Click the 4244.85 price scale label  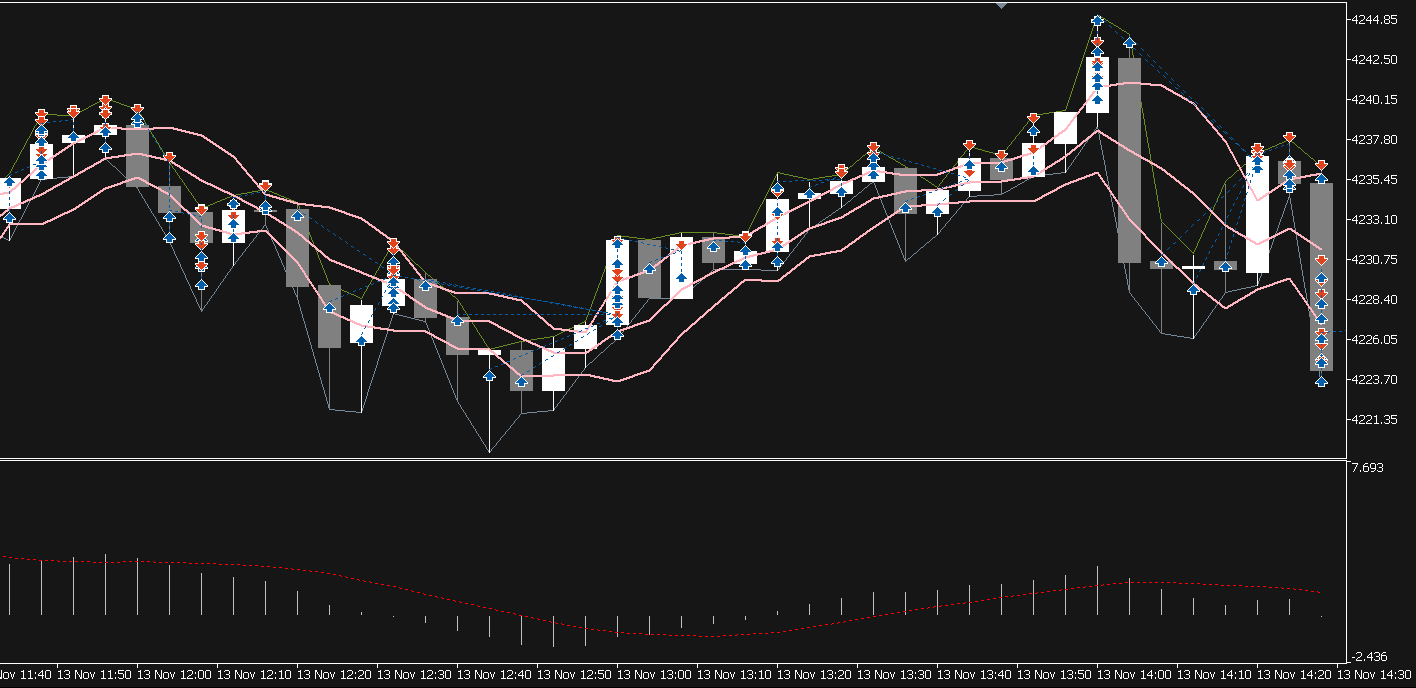[x=1378, y=20]
